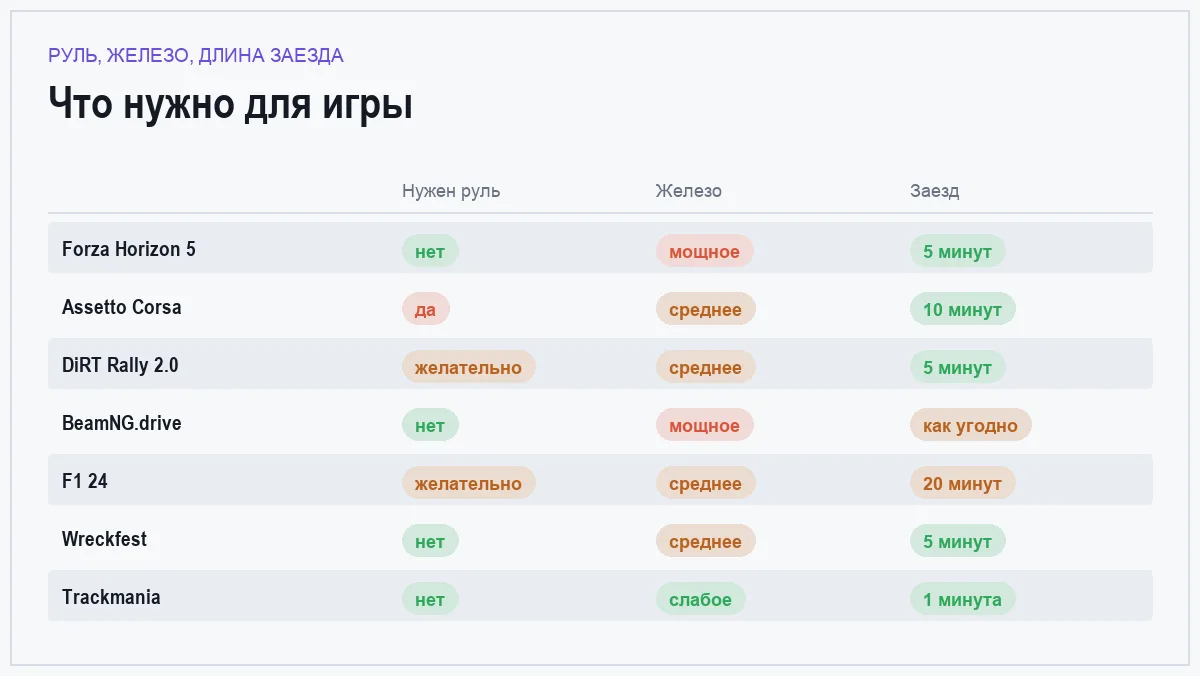Click the 'Железо' column header
The height and width of the screenshot is (676, 1200).
click(x=689, y=191)
